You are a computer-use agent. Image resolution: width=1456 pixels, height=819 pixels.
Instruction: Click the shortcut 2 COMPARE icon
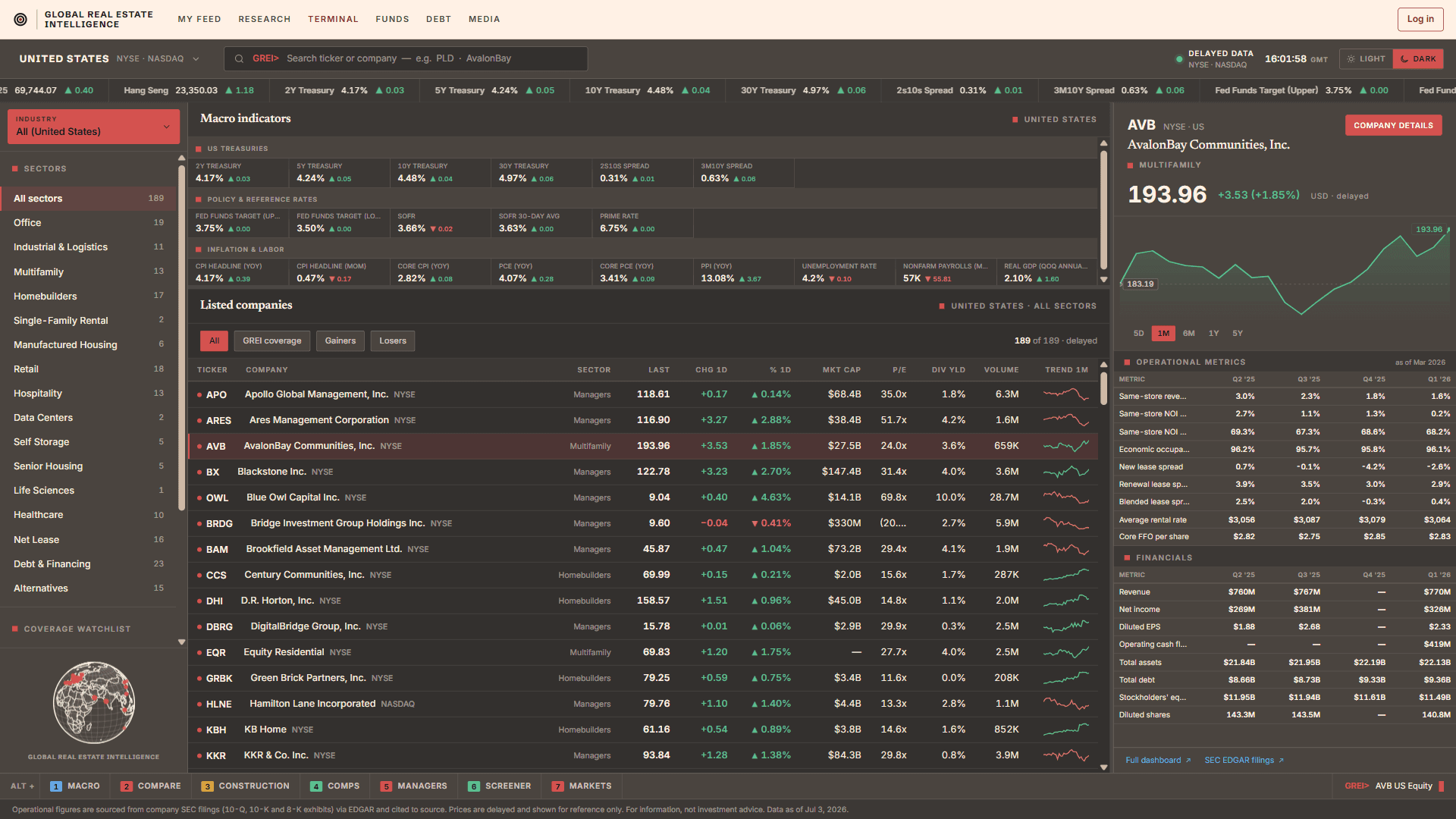(127, 786)
